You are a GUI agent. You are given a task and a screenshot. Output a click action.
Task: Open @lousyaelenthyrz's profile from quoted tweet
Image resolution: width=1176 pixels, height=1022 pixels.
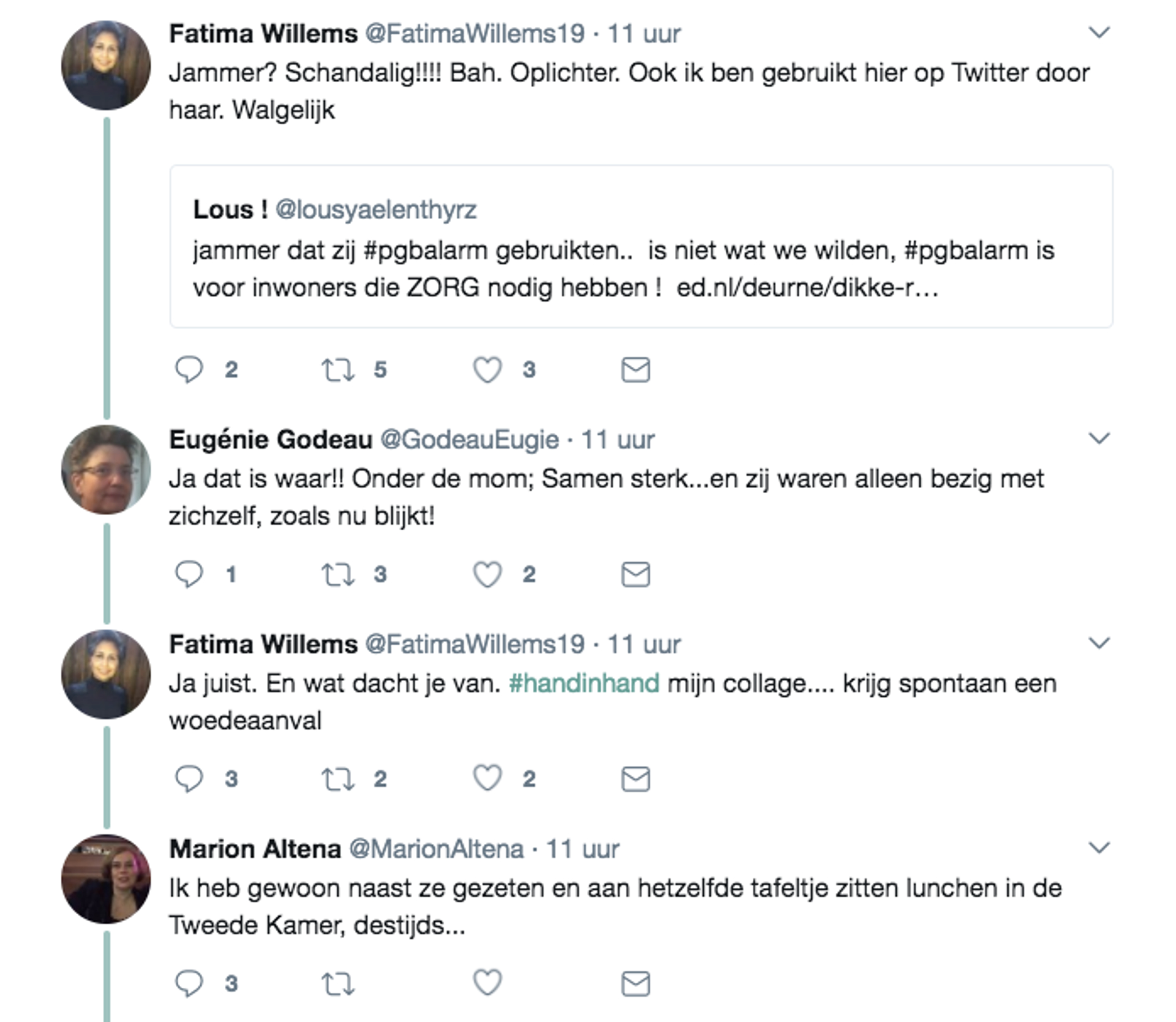378,209
